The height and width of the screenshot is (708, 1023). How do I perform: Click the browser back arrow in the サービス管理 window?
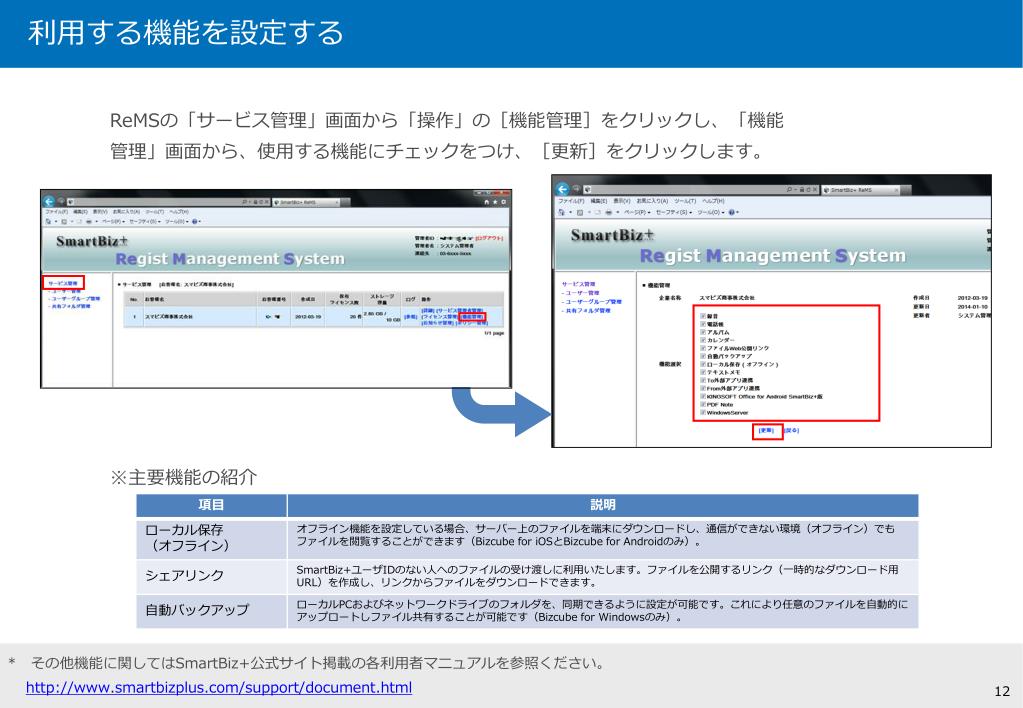(x=49, y=201)
